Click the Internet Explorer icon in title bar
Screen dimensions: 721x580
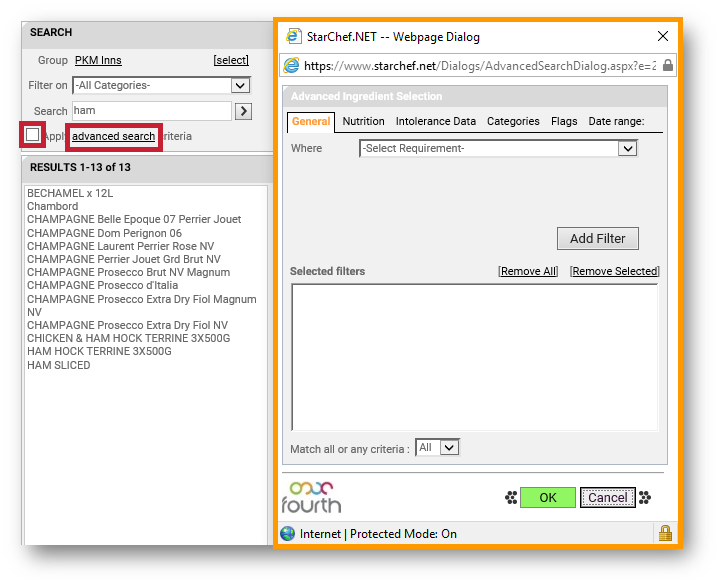click(x=293, y=36)
